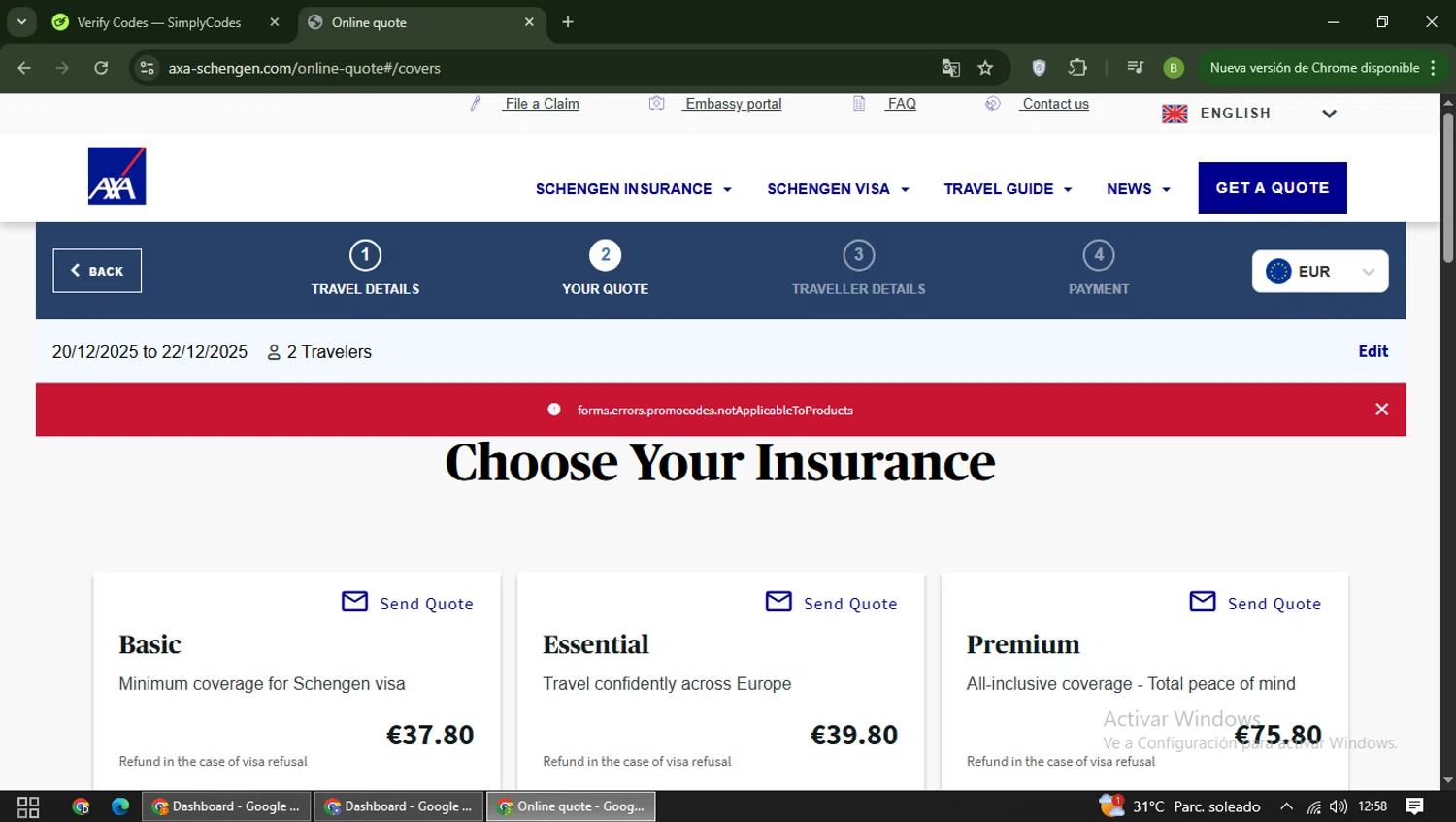The height and width of the screenshot is (822, 1456).
Task: Reload the page with the refresh icon
Action: pyautogui.click(x=101, y=68)
